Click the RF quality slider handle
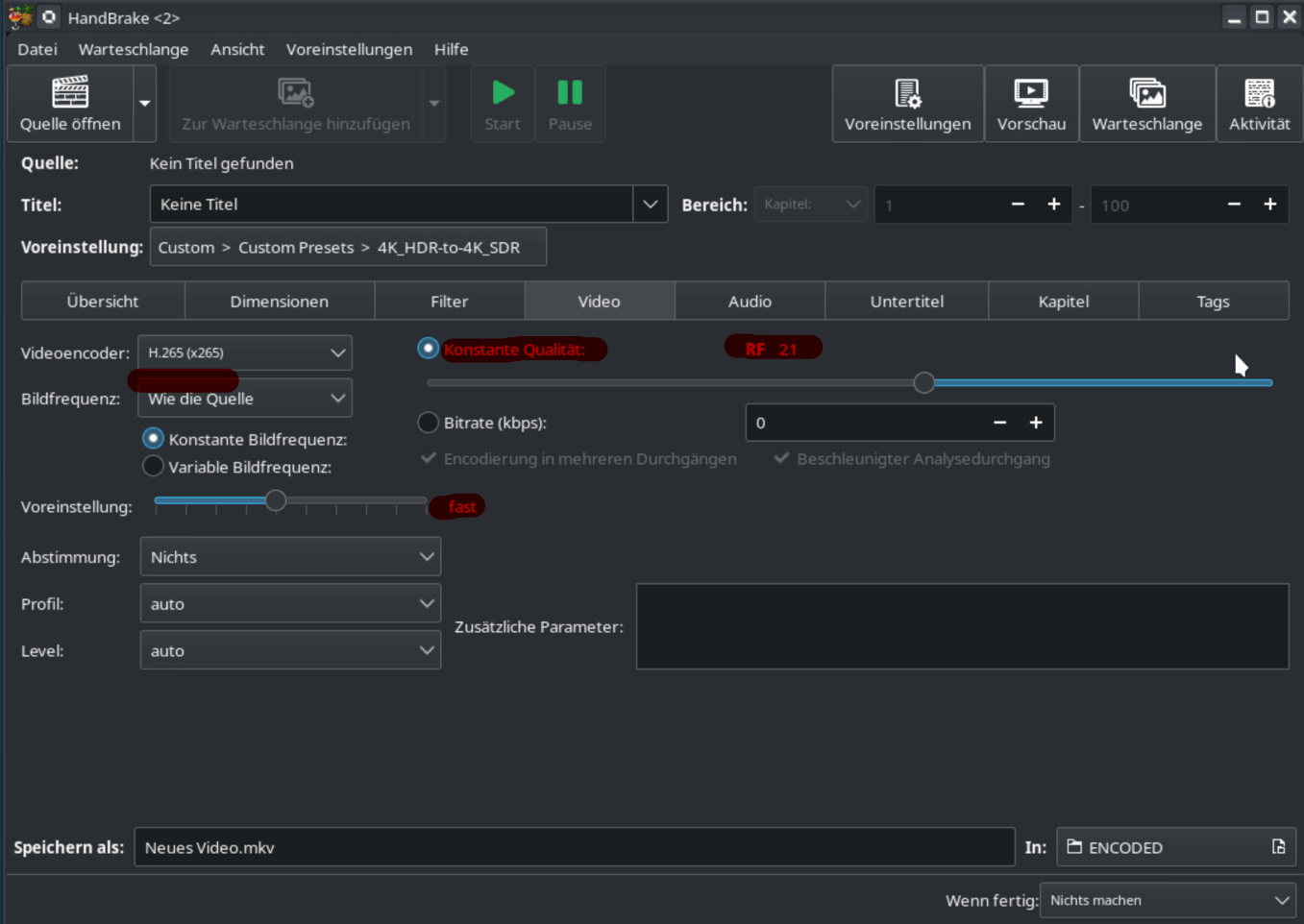 pos(924,382)
